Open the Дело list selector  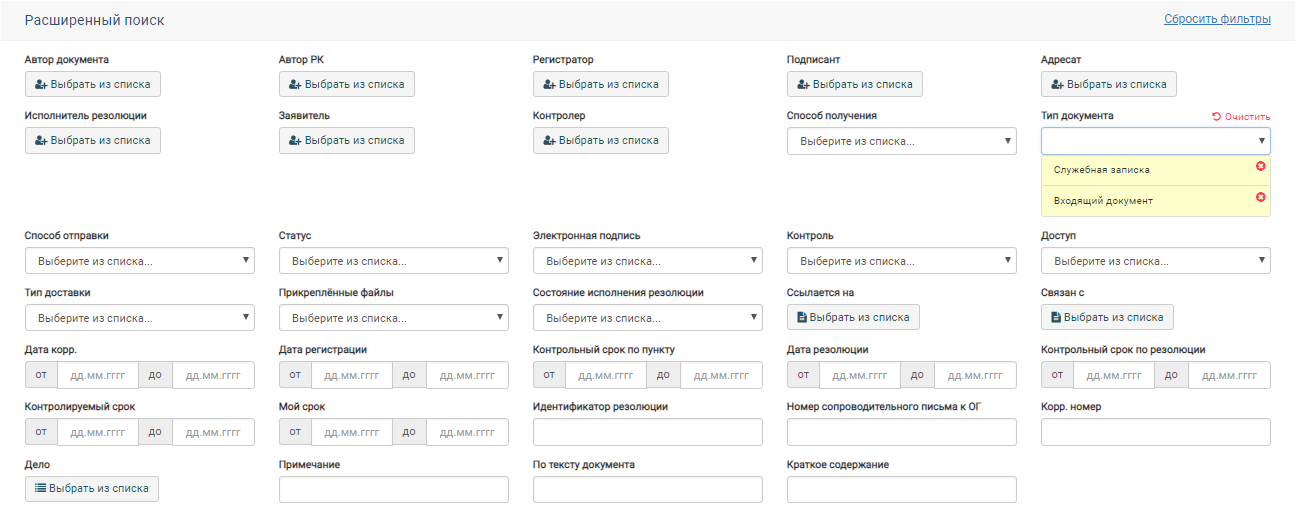coord(91,489)
